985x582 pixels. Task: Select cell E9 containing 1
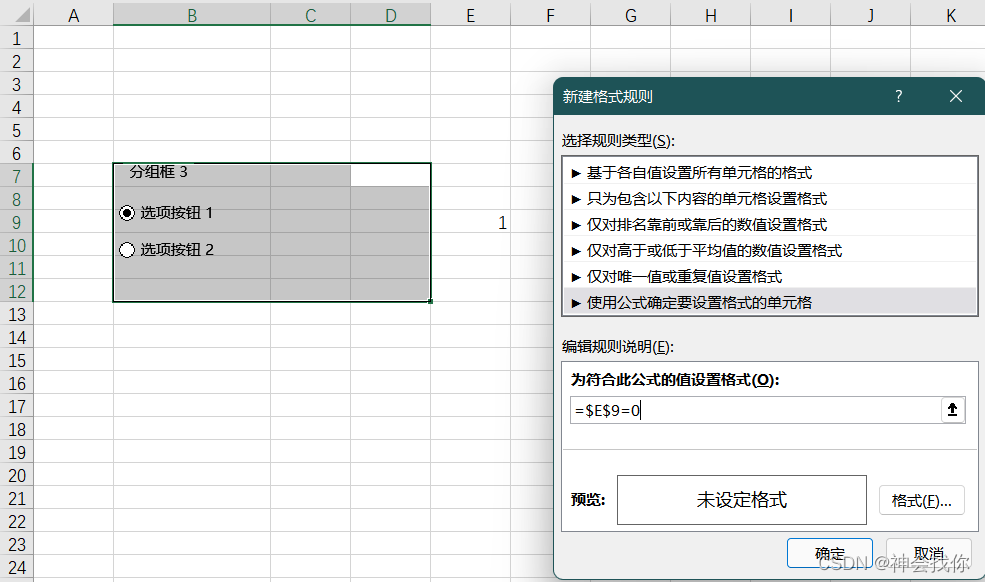[x=471, y=222]
